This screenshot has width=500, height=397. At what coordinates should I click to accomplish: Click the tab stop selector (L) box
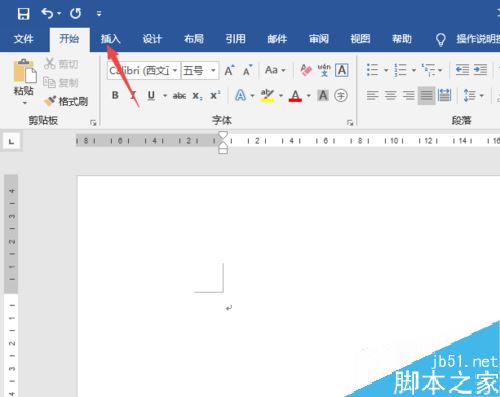[x=12, y=142]
